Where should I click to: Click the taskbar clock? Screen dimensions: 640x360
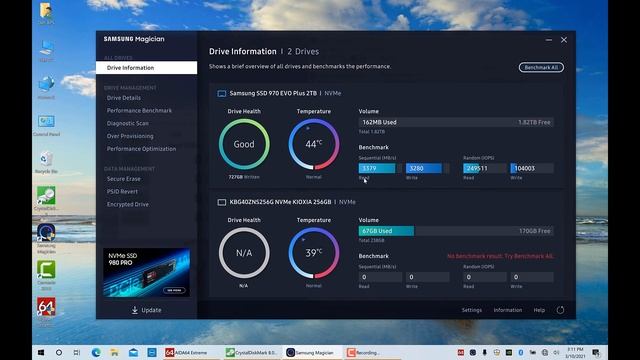coord(575,352)
